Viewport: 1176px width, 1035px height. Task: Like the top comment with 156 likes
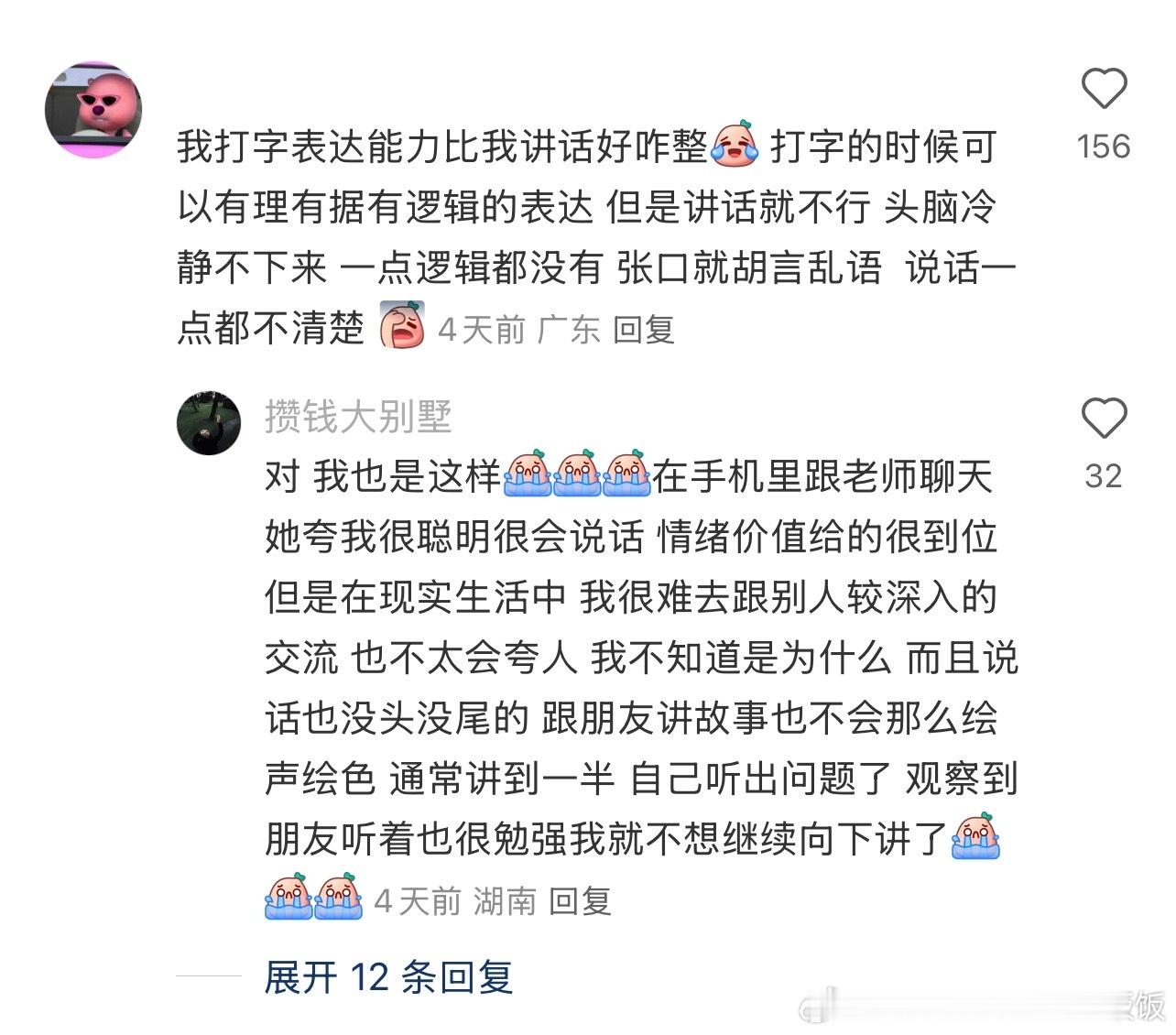tap(1104, 89)
